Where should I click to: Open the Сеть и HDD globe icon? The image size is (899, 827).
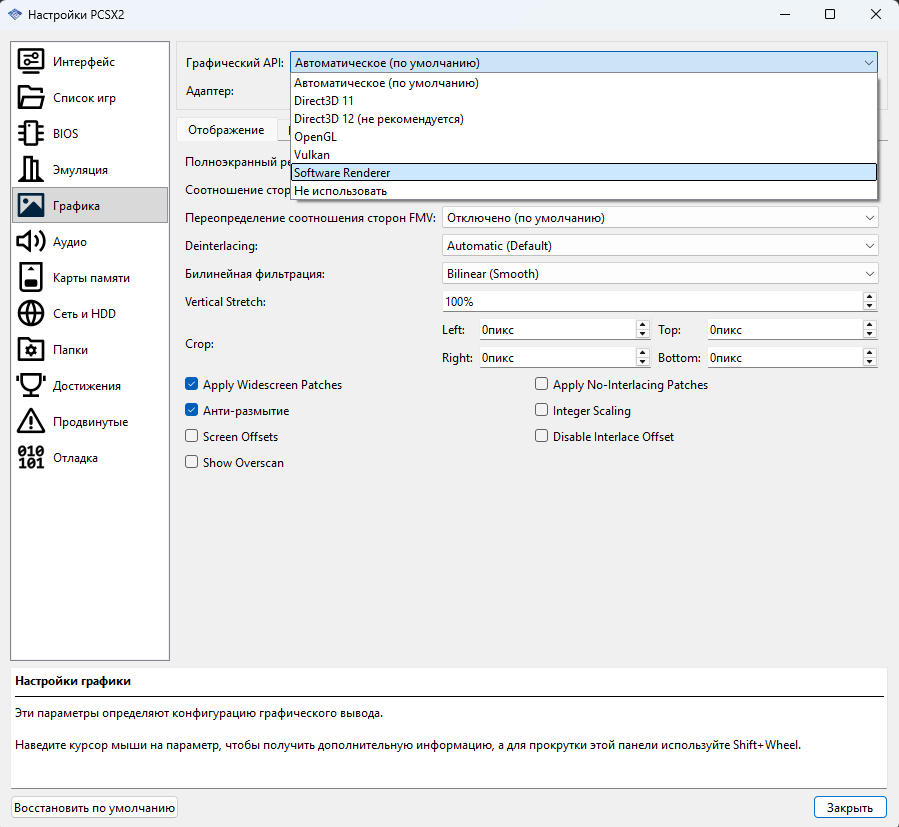click(x=31, y=314)
